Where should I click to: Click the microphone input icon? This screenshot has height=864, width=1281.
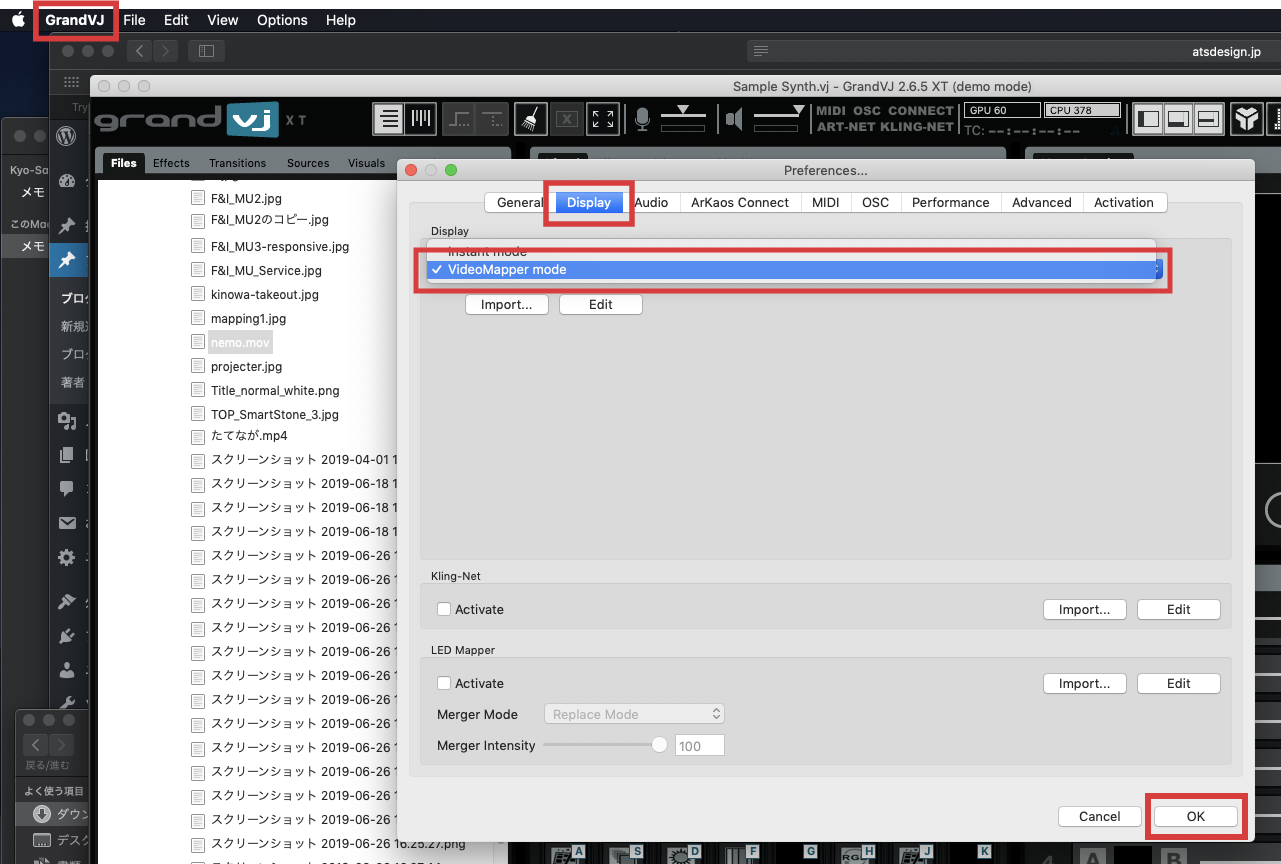tap(642, 120)
